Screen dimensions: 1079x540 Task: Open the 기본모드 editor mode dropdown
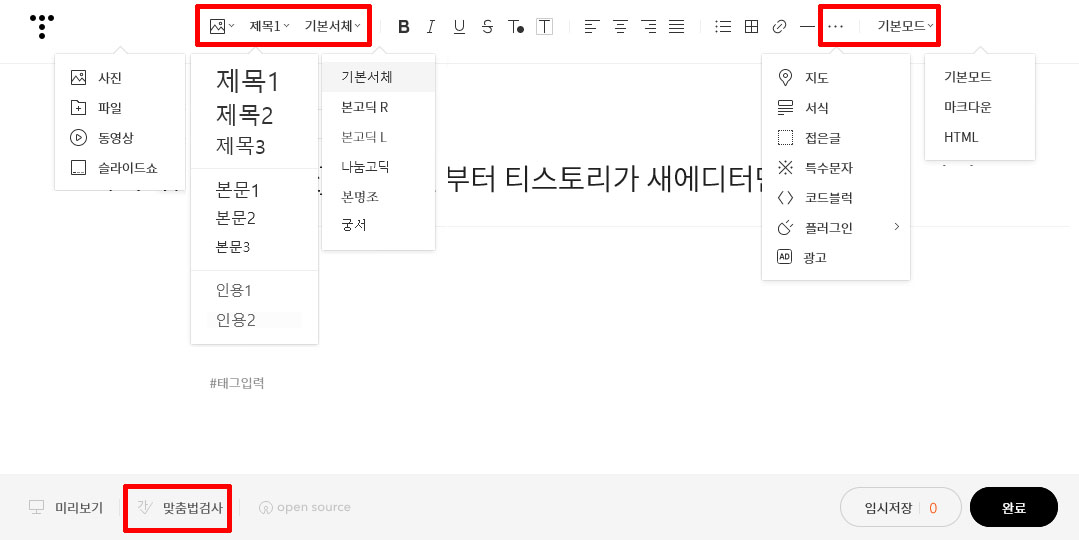[x=905, y=26]
